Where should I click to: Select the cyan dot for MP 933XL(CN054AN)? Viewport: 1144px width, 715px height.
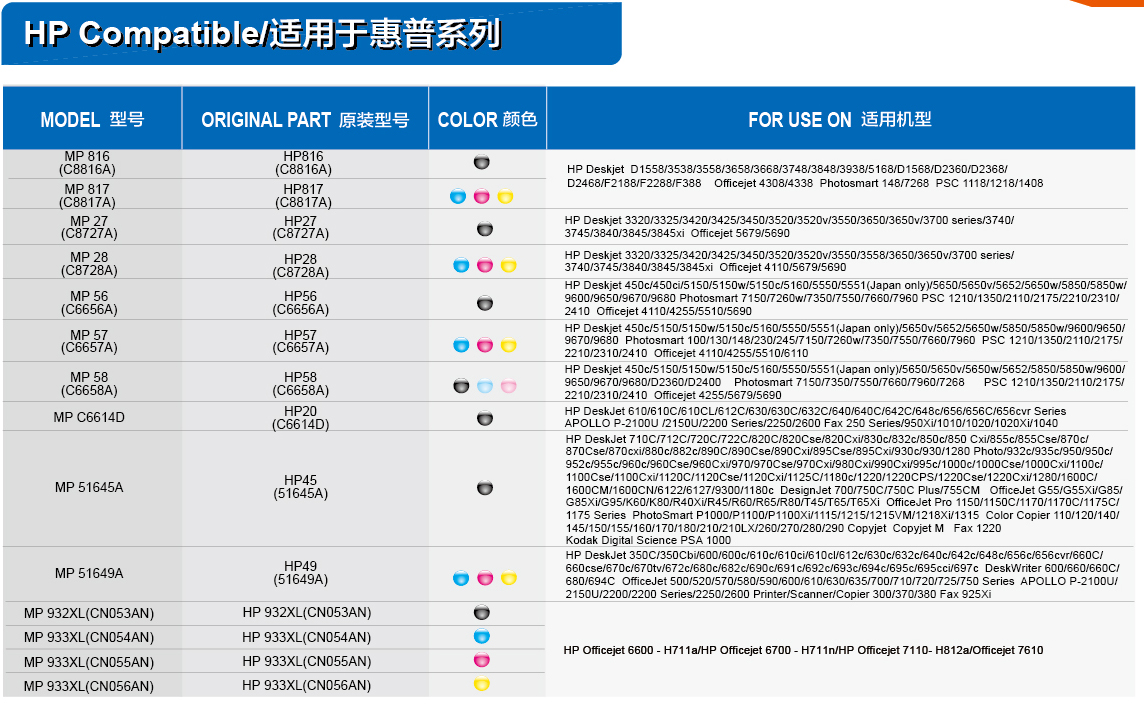[482, 636]
